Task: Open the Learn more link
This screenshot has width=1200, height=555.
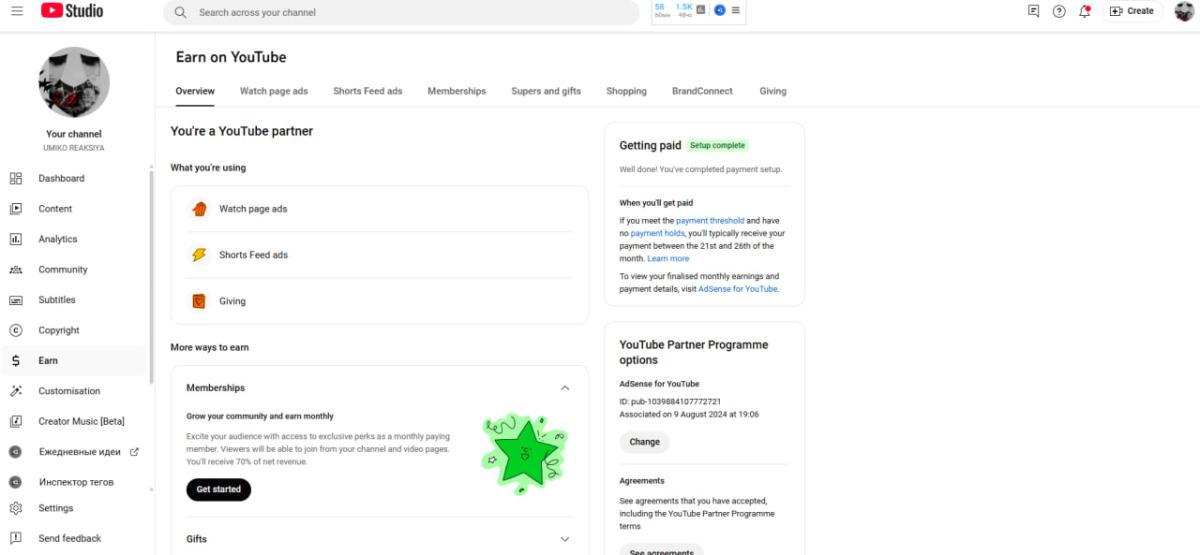Action: pyautogui.click(x=668, y=258)
